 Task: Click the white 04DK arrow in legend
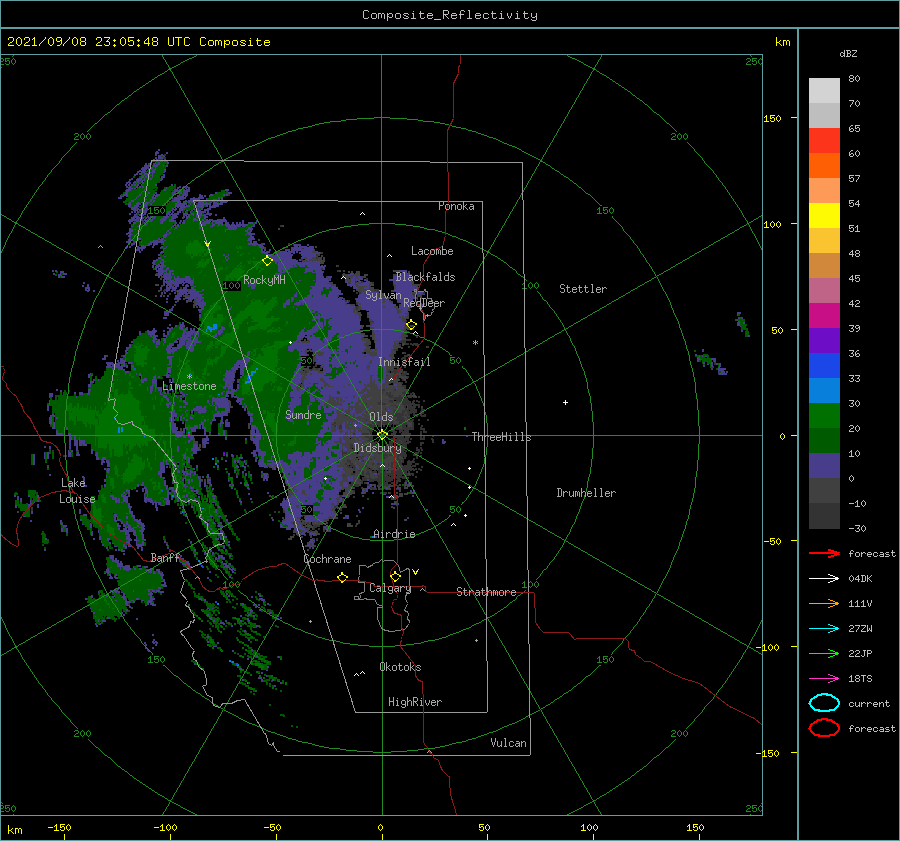point(824,579)
